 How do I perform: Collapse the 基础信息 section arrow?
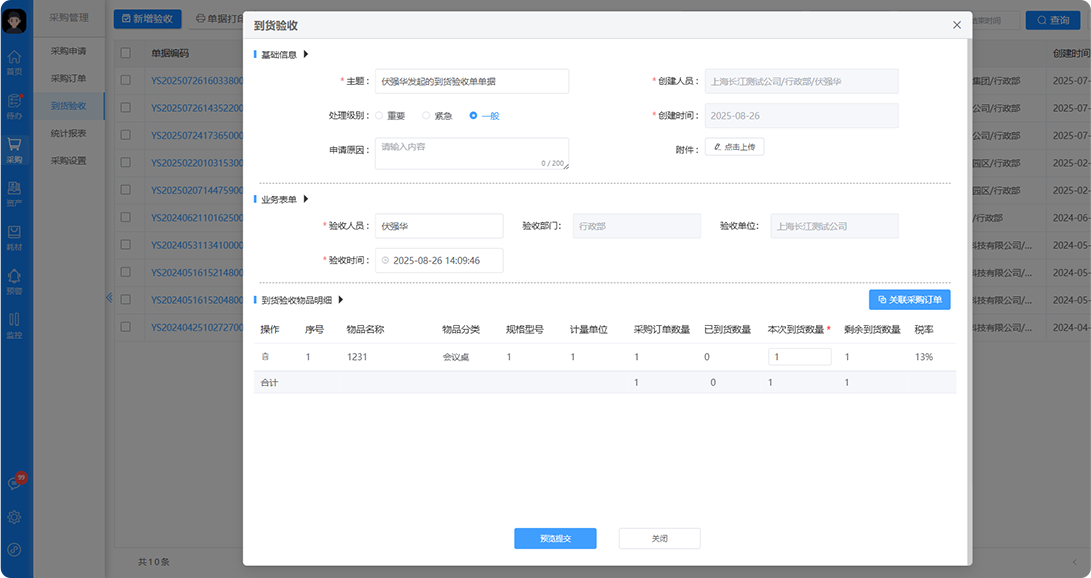click(x=306, y=55)
